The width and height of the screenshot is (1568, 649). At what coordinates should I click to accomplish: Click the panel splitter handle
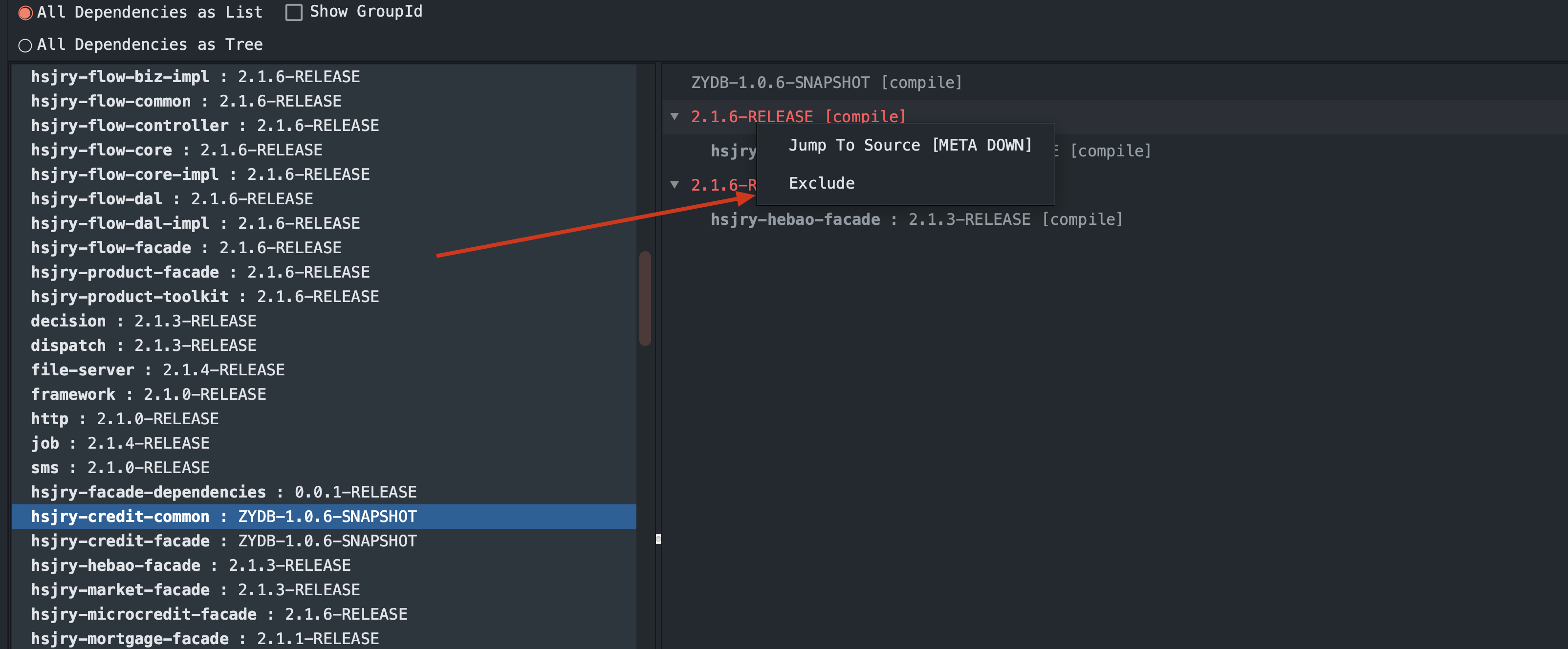coord(658,539)
